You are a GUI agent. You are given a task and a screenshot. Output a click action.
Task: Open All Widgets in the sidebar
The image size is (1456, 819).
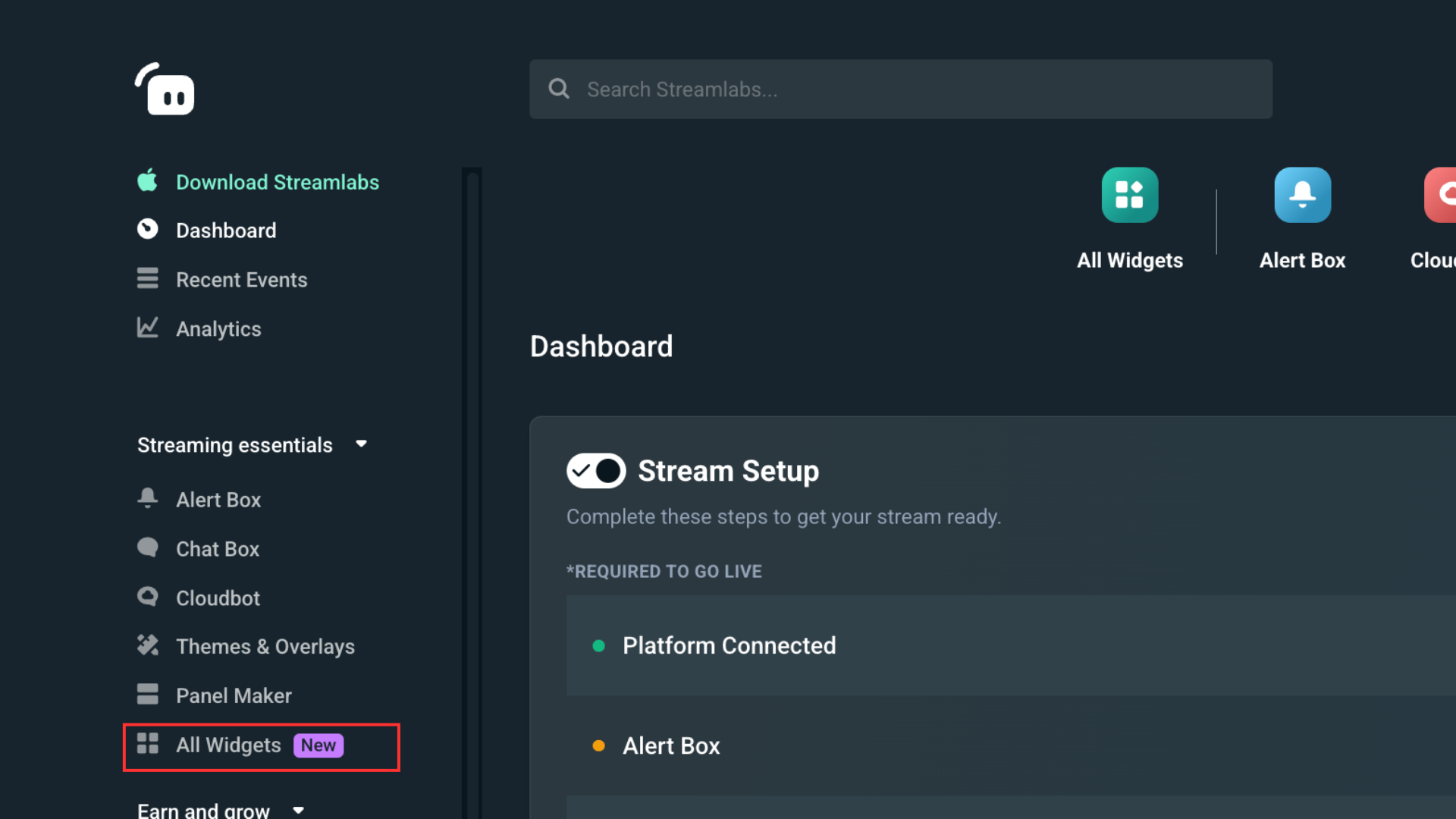(228, 745)
